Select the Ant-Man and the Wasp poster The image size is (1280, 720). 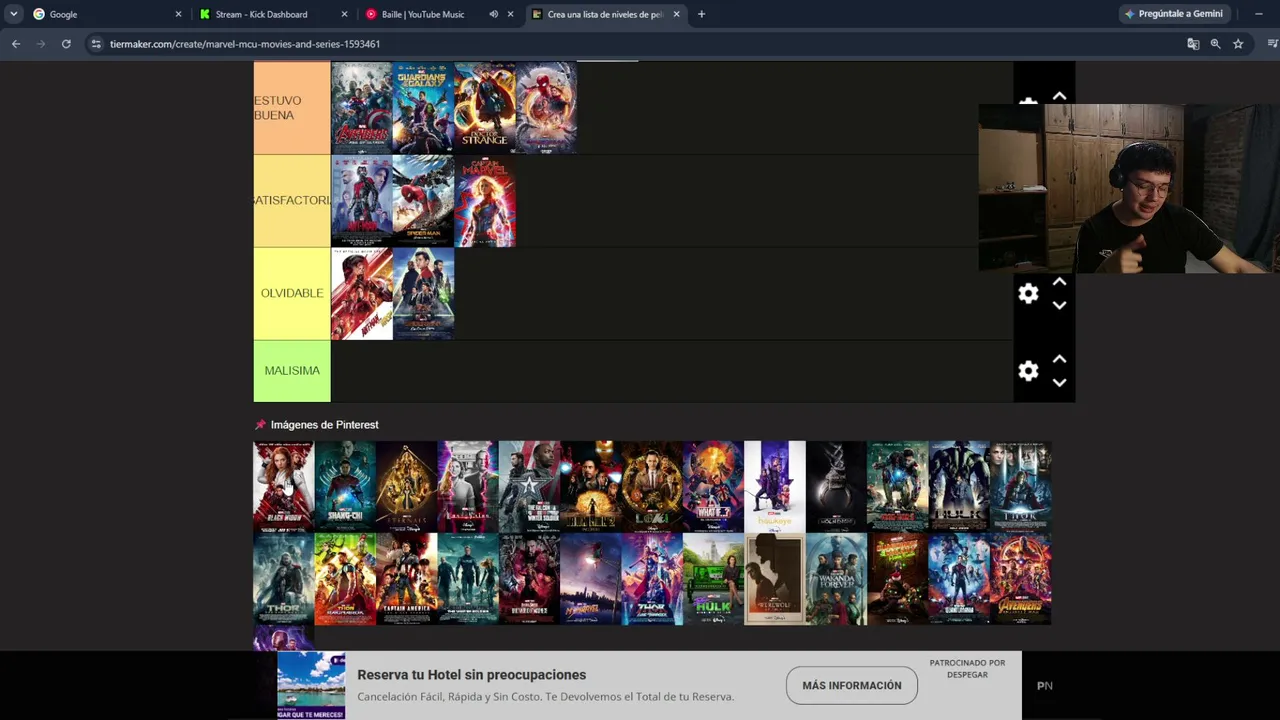(362, 294)
